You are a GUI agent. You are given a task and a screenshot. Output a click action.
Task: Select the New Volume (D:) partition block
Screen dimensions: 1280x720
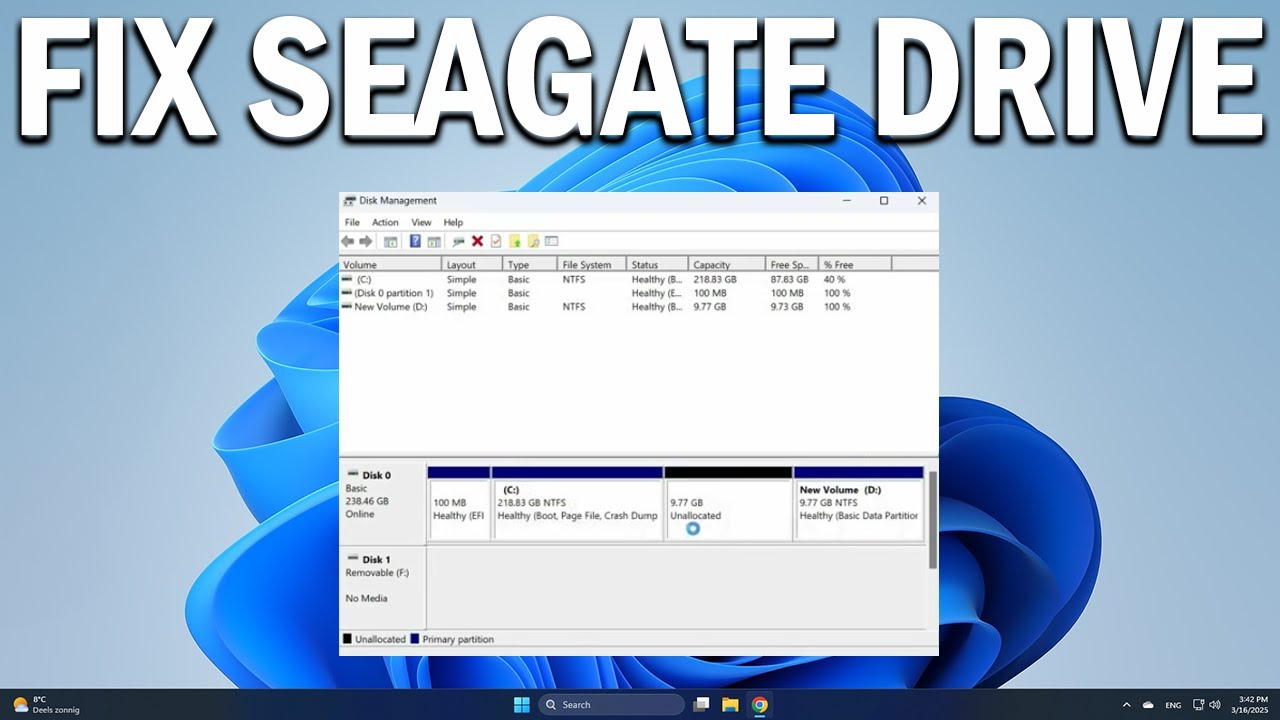point(859,503)
